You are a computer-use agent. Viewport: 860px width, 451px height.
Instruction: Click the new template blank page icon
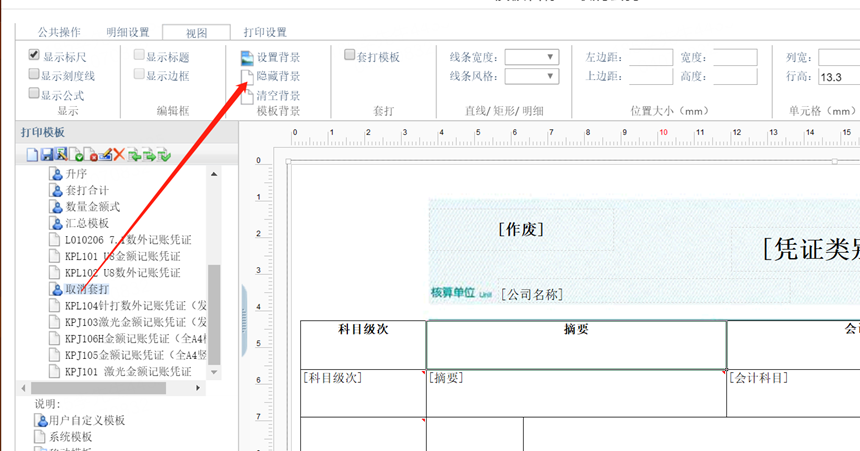[x=32, y=155]
